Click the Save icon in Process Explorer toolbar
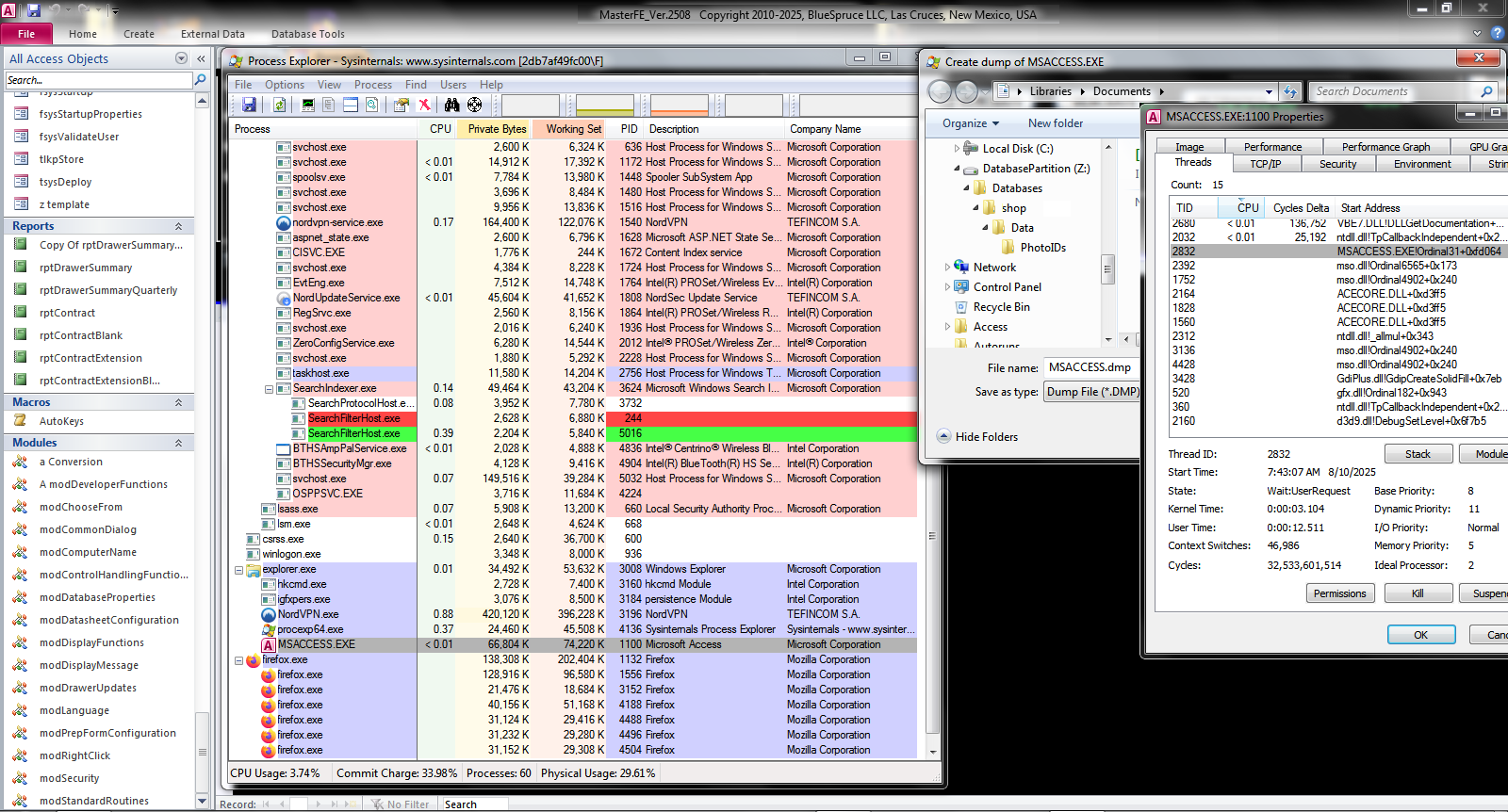The height and width of the screenshot is (812, 1508). pos(250,105)
